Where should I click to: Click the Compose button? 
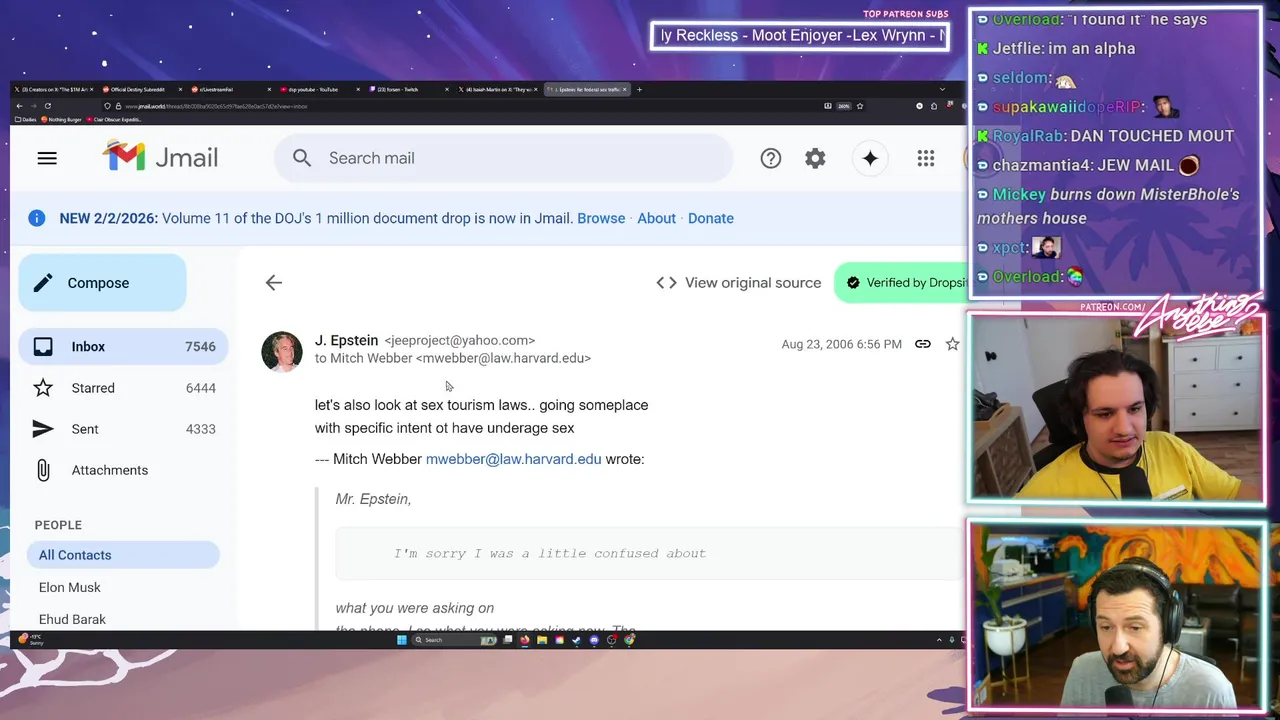pyautogui.click(x=102, y=283)
